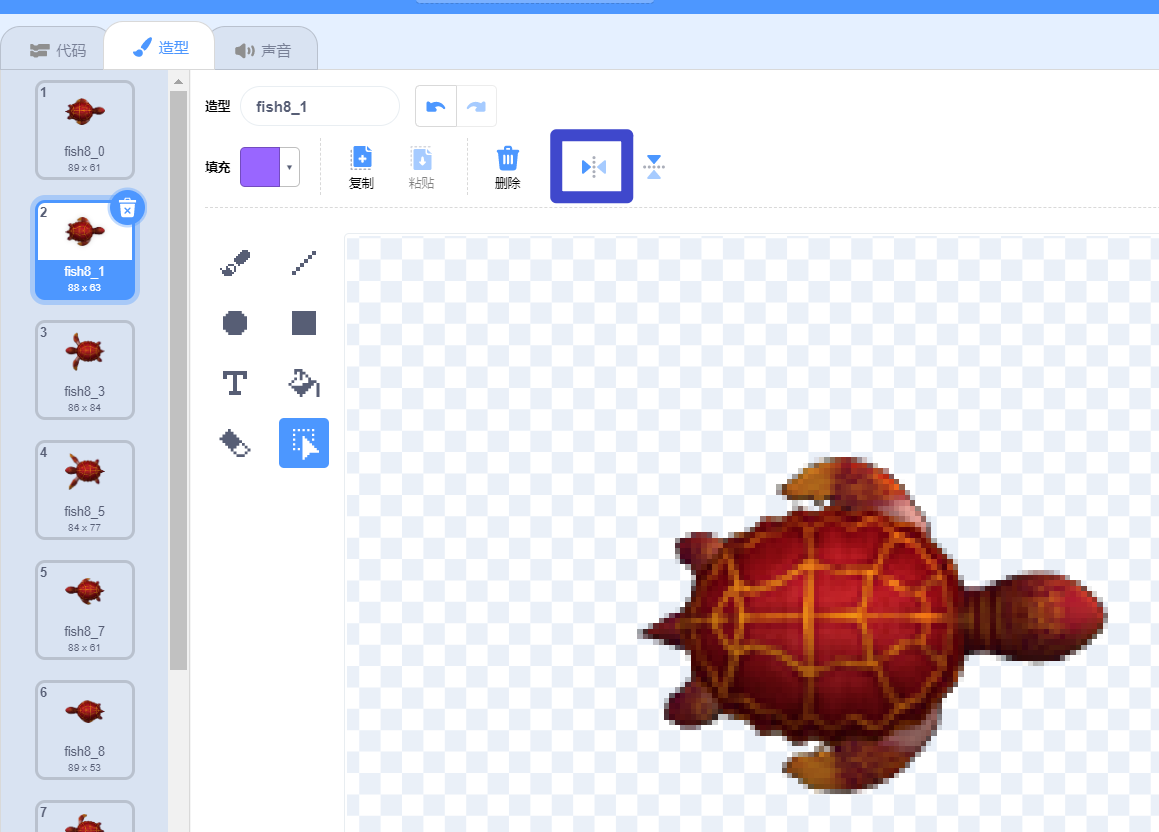
Task: Open the 声音 sounds tab
Action: pyautogui.click(x=265, y=47)
